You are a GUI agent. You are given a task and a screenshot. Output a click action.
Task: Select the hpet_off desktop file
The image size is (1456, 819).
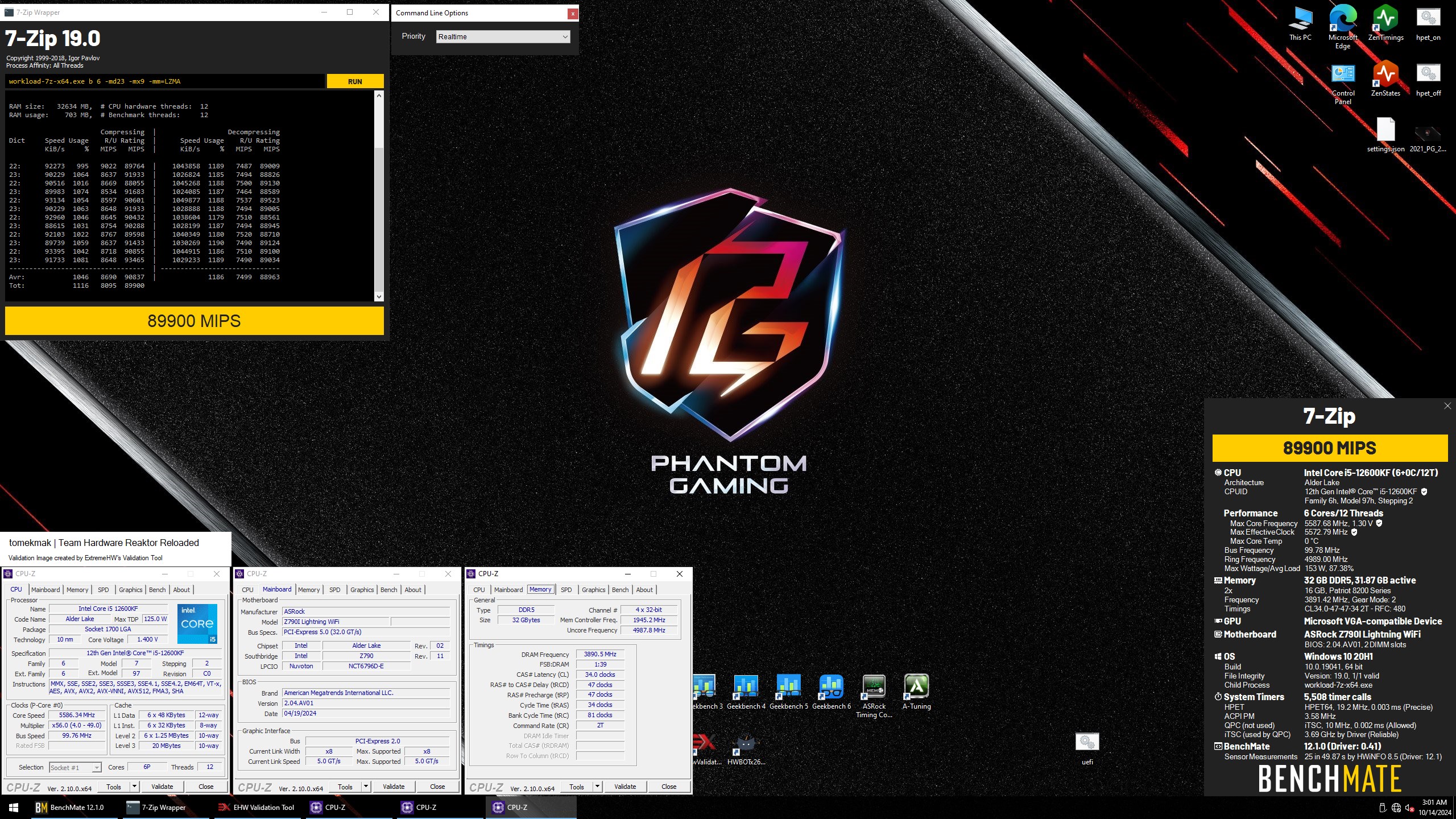click(1428, 80)
